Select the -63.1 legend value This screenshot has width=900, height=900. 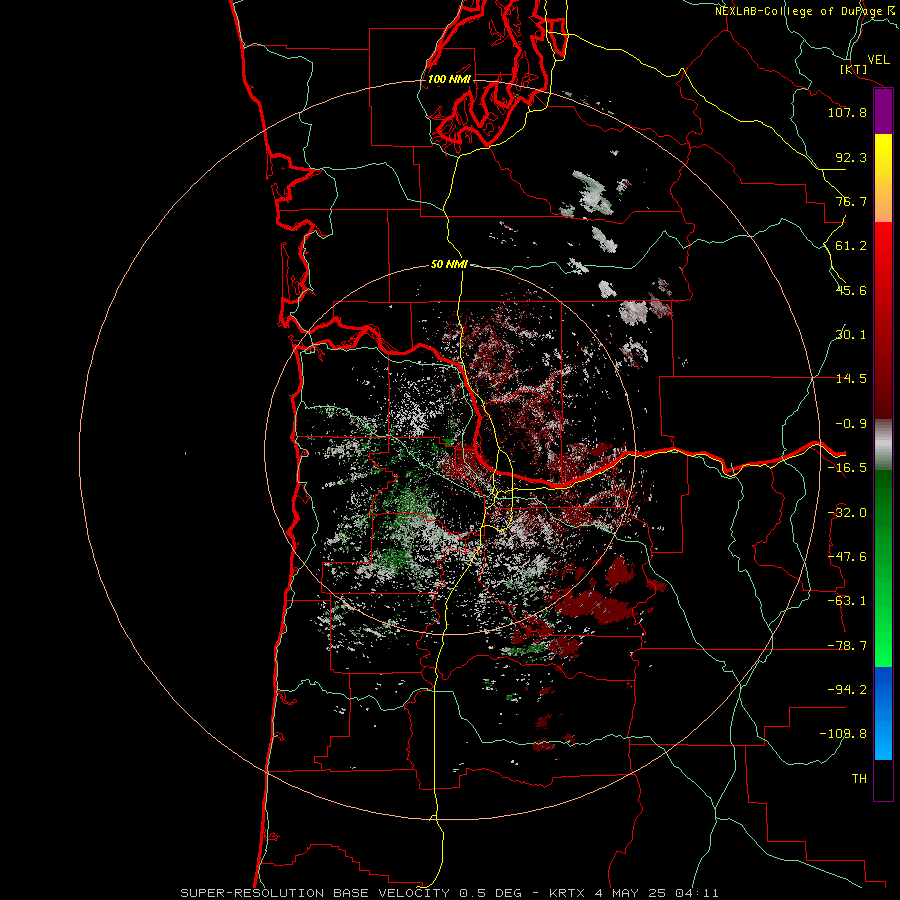click(847, 601)
